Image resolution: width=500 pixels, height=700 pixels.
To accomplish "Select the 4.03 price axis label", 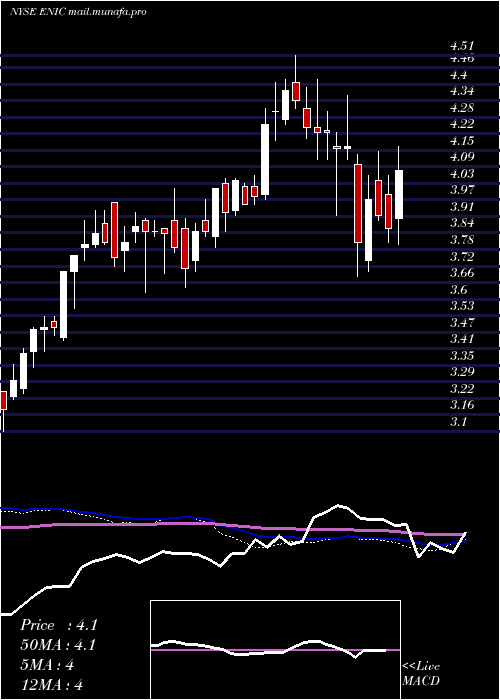I will point(462,174).
